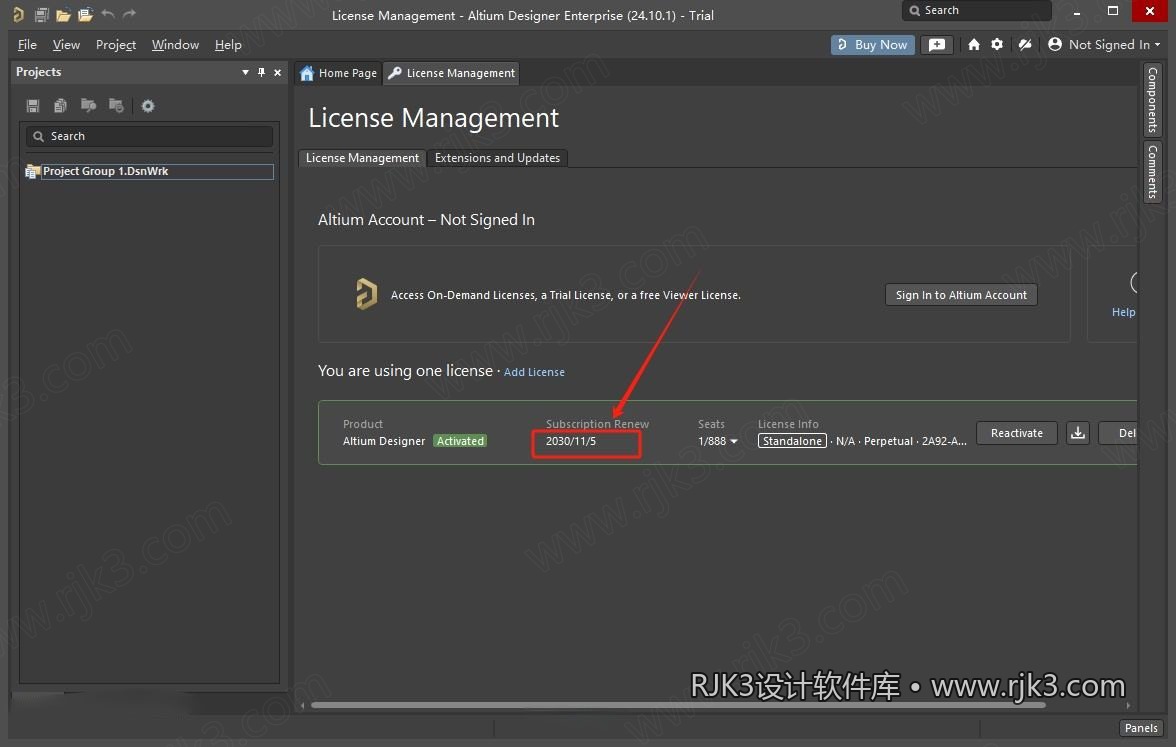
Task: Go to home via house icon in top bar
Action: 974,44
